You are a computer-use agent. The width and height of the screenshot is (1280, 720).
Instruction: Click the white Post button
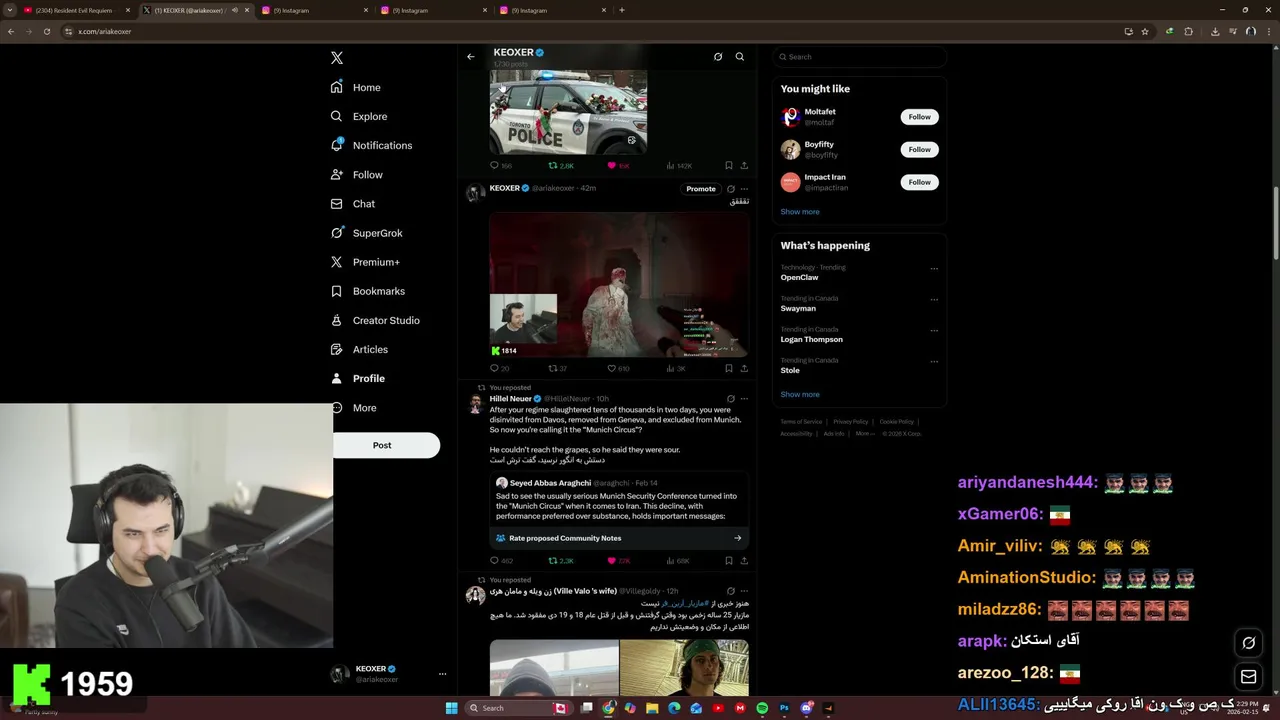pyautogui.click(x=386, y=445)
